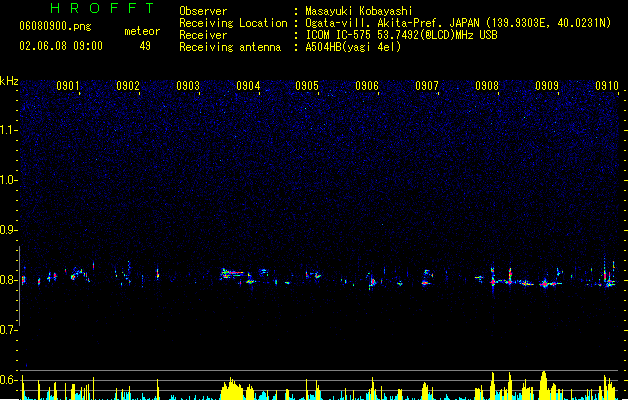Click the Receiver label
Image resolution: width=629 pixels, height=400 pixels.
pos(203,35)
